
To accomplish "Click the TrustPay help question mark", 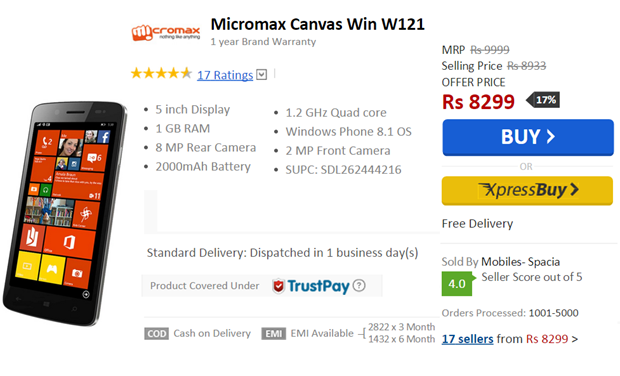I will click(359, 285).
